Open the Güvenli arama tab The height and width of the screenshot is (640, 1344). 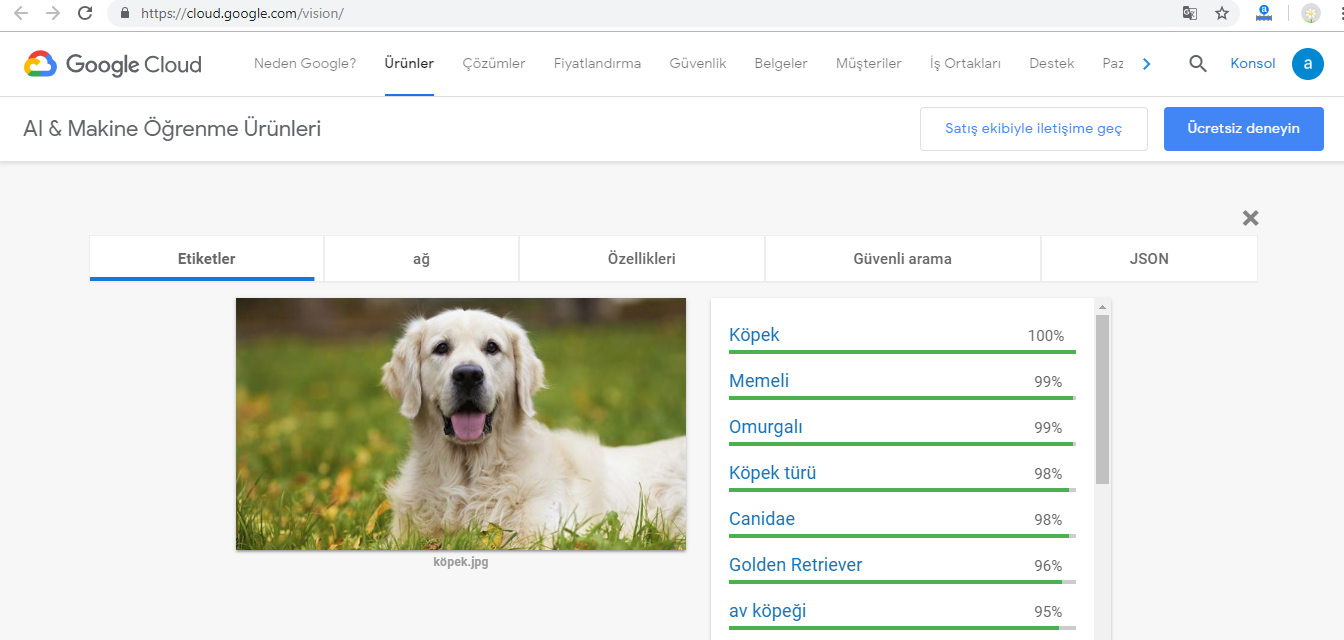(903, 258)
